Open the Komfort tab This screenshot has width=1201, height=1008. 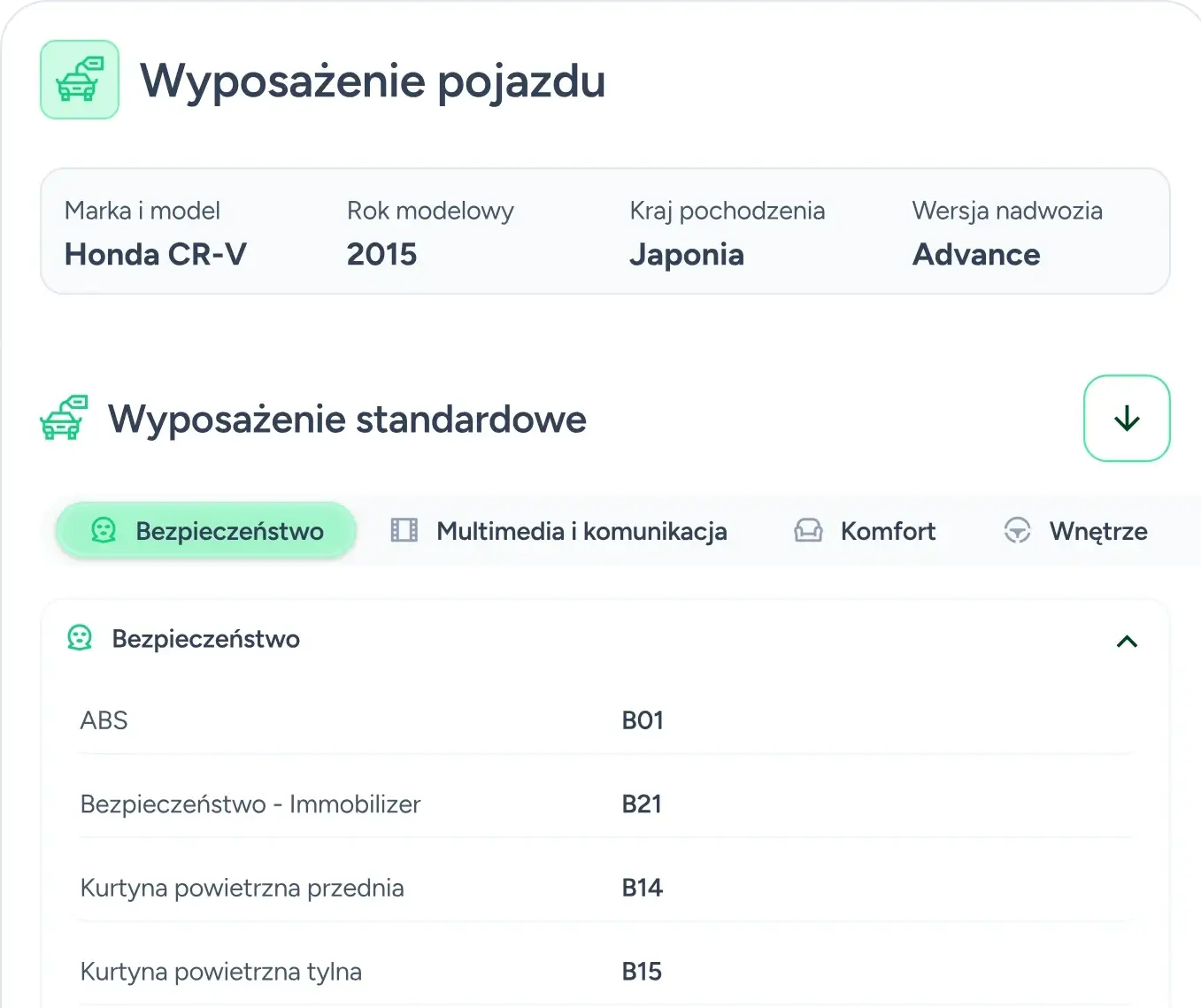tap(865, 531)
